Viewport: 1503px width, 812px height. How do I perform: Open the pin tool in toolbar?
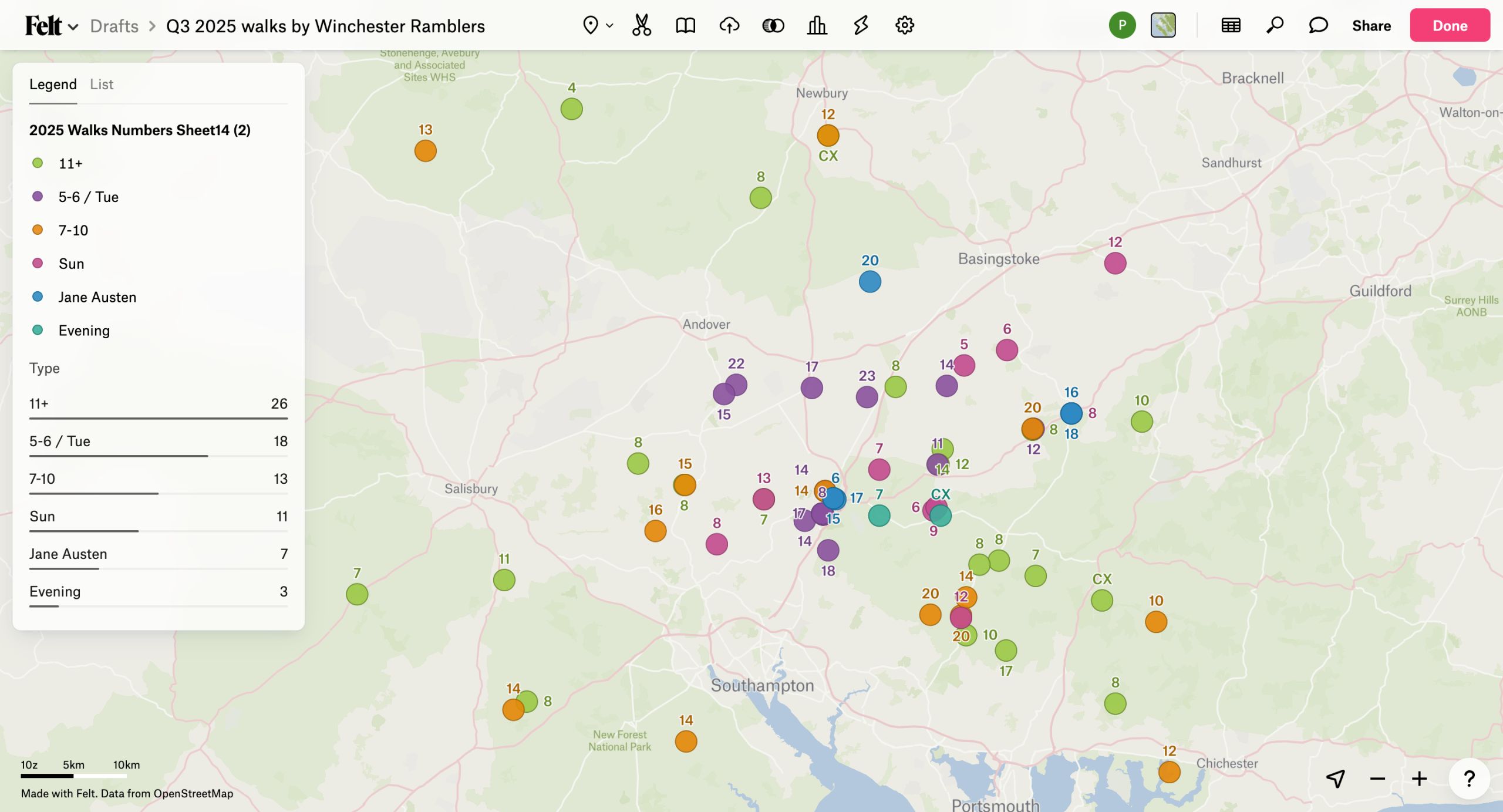590,25
